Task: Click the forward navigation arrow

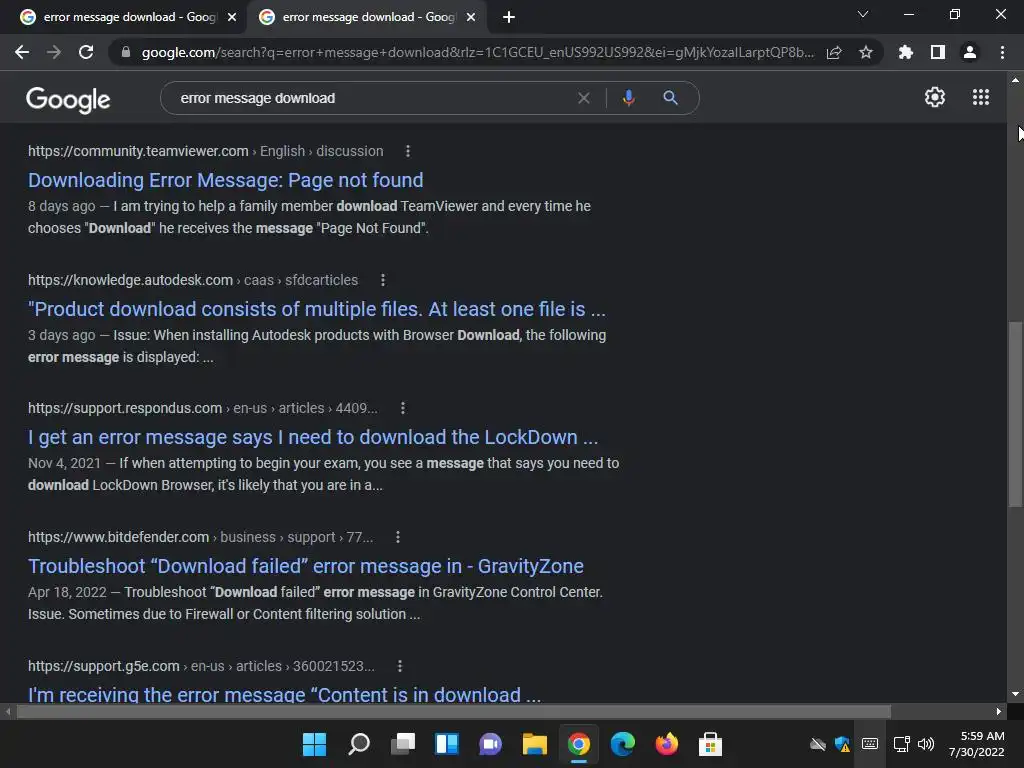Action: [54, 52]
